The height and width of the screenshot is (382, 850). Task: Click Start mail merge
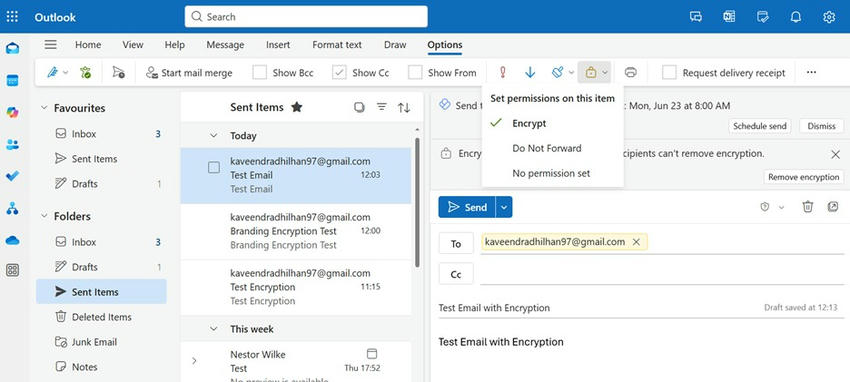(189, 73)
